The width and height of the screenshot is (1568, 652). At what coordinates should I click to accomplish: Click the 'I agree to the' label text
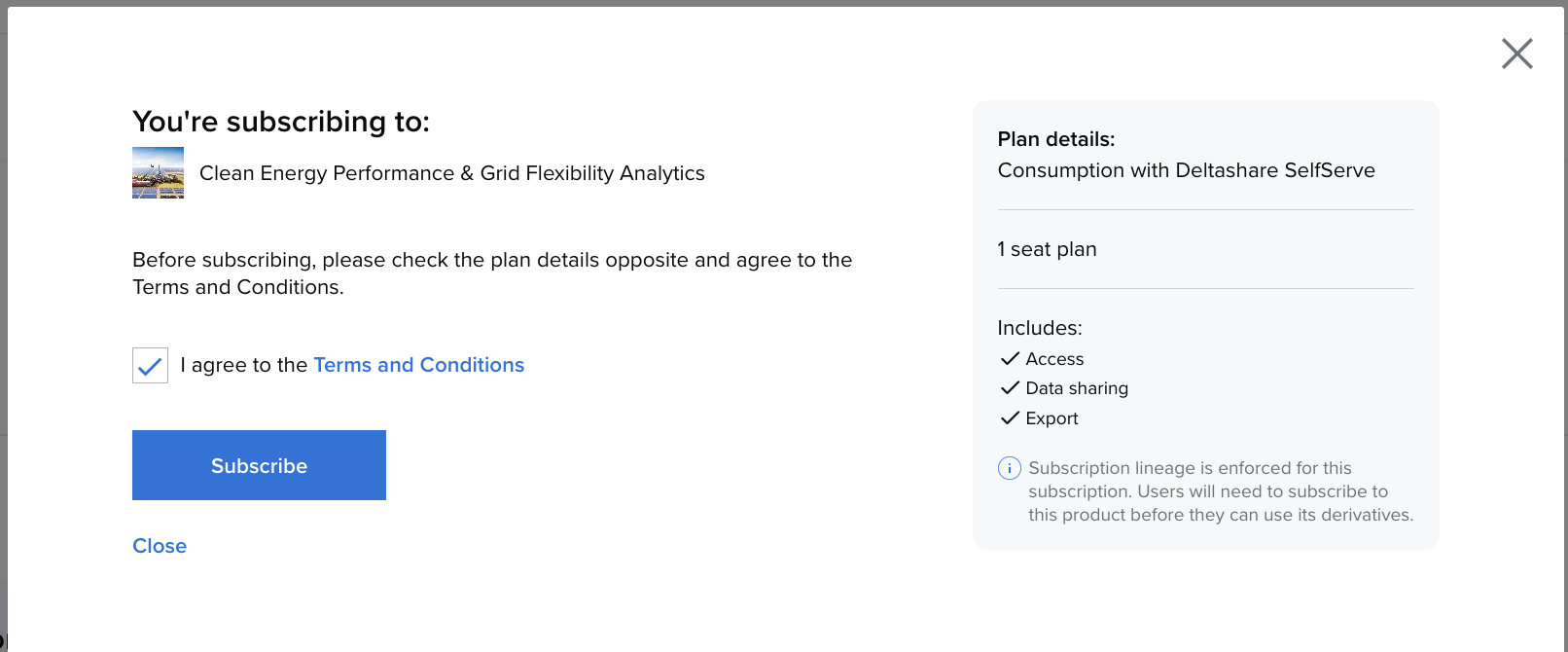243,365
